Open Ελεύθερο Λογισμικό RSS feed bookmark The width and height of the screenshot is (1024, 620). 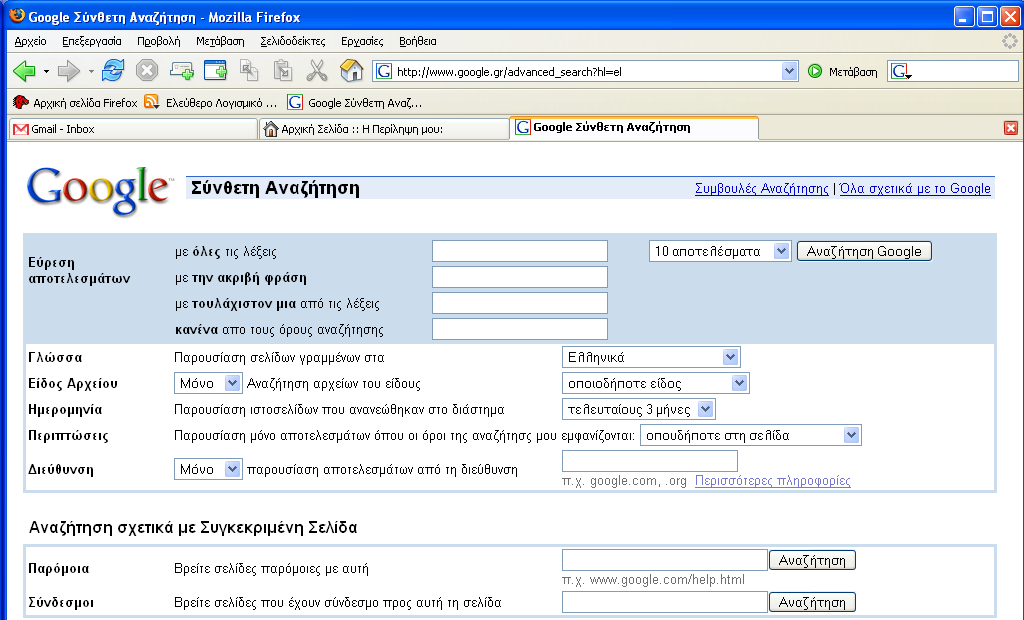pyautogui.click(x=211, y=103)
